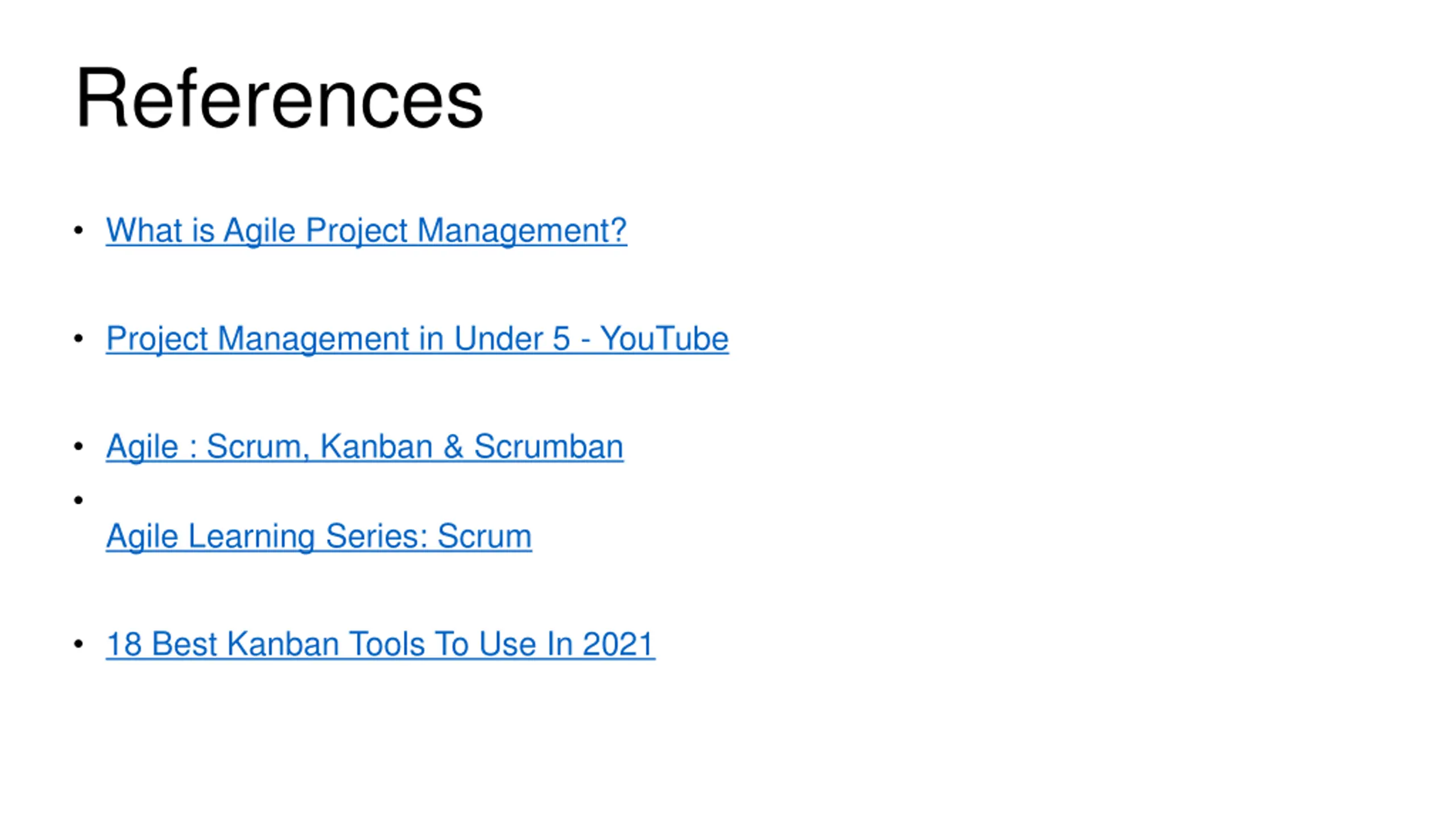Click the word Scrumban in the third reference

(x=549, y=446)
